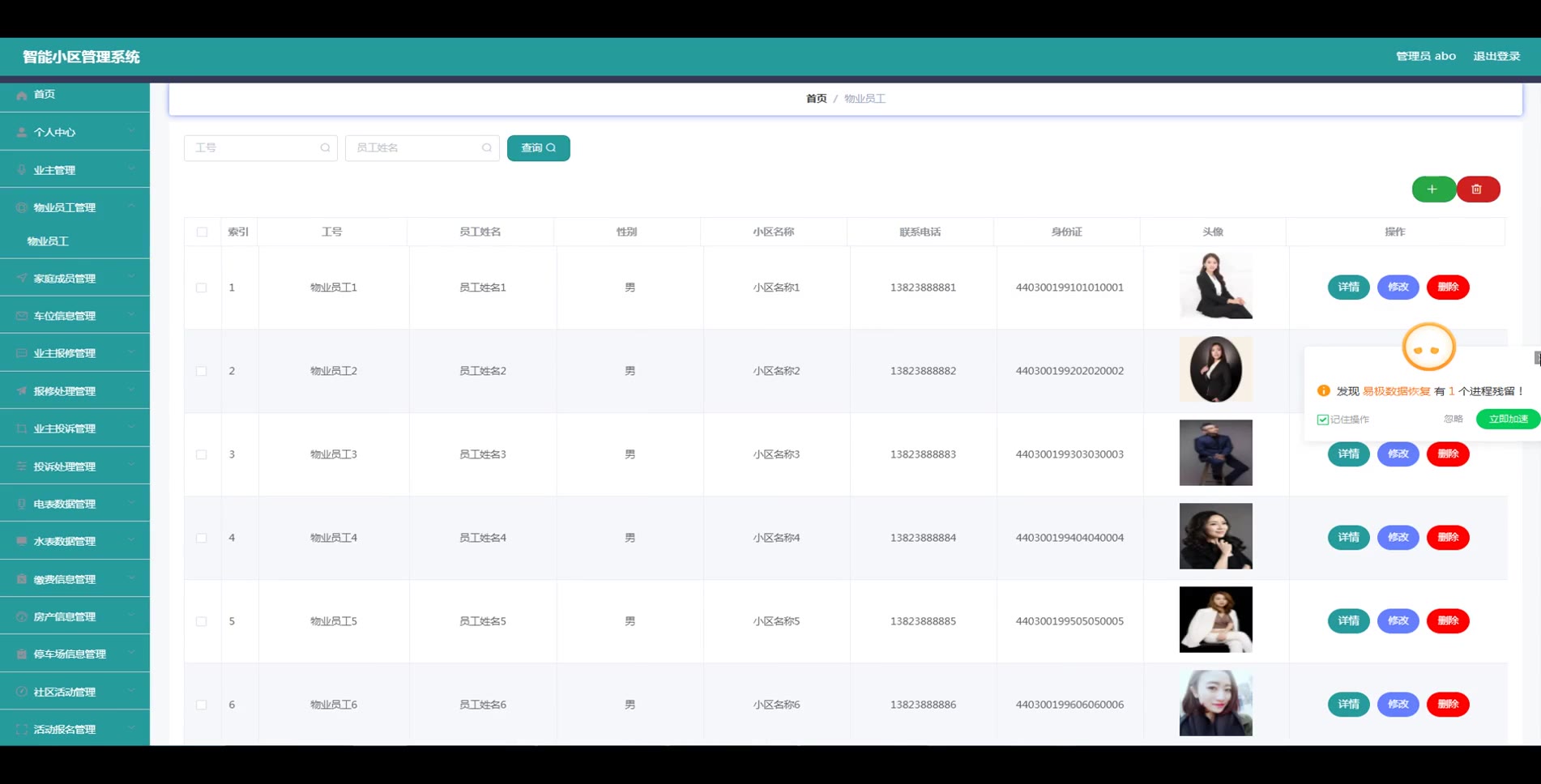This screenshot has width=1541, height=784.
Task: Click the 查询 search button
Action: [538, 148]
